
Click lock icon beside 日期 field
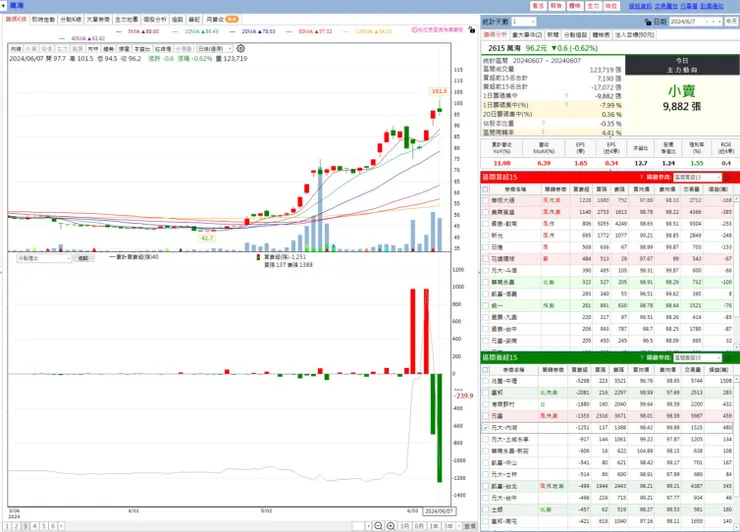tap(648, 22)
